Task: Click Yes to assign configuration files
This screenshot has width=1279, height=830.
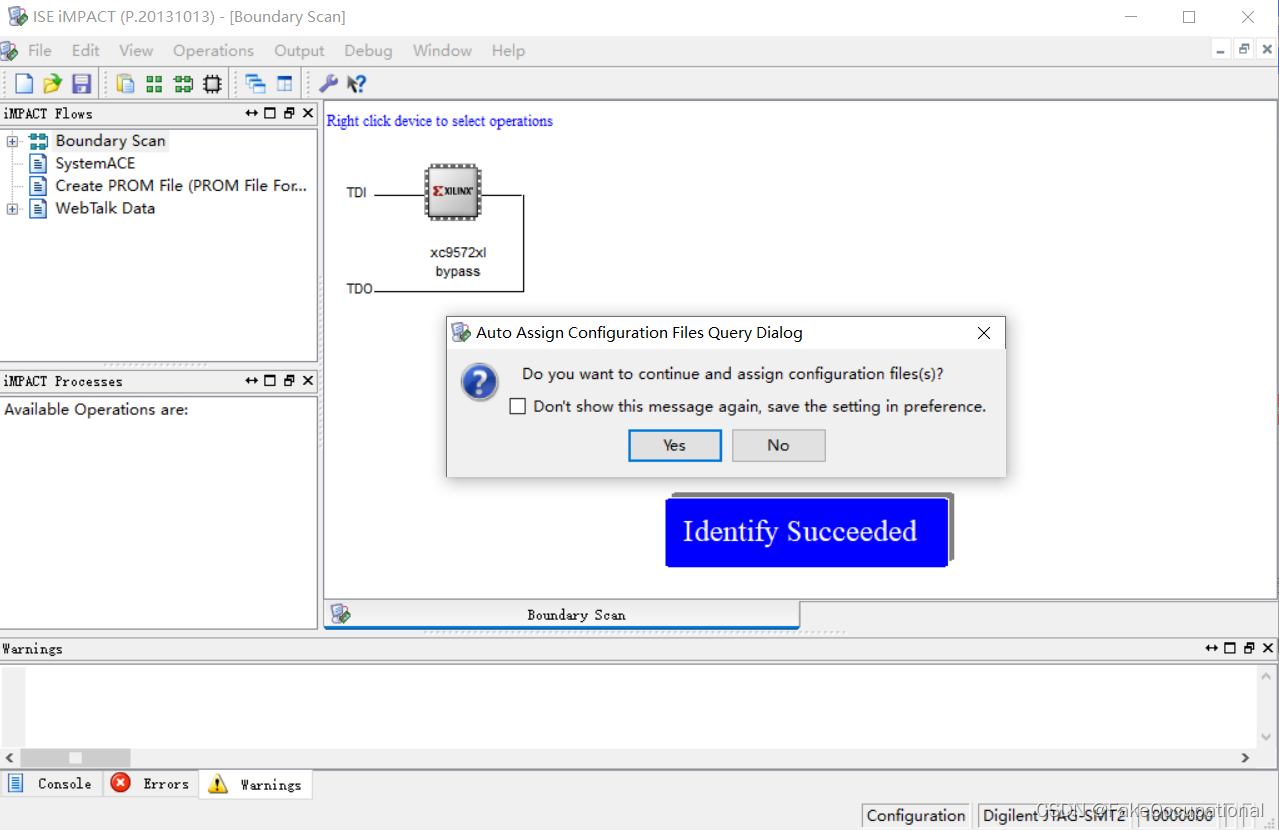Action: click(x=675, y=446)
